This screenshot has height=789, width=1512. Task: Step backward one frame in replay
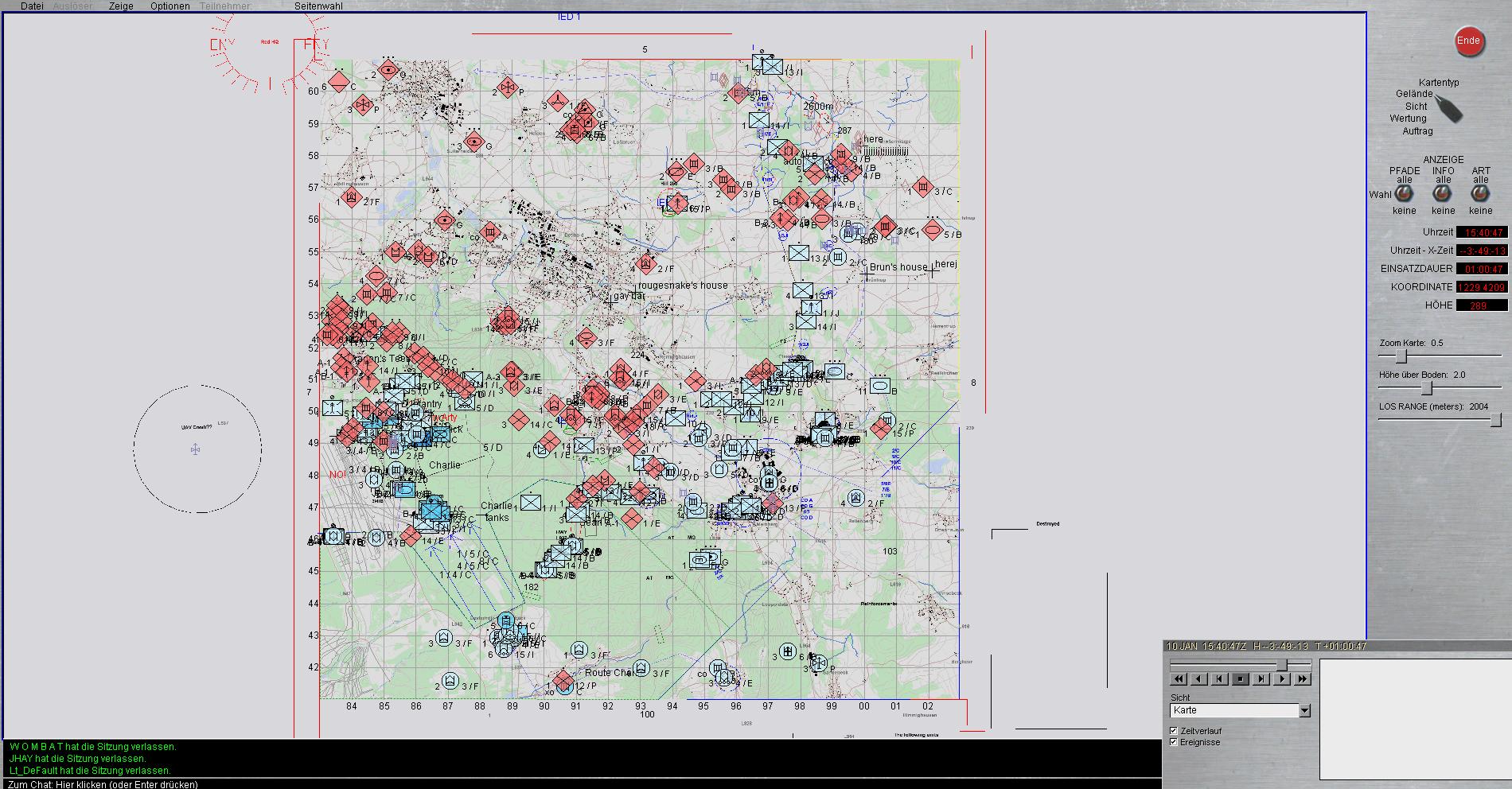point(1220,678)
